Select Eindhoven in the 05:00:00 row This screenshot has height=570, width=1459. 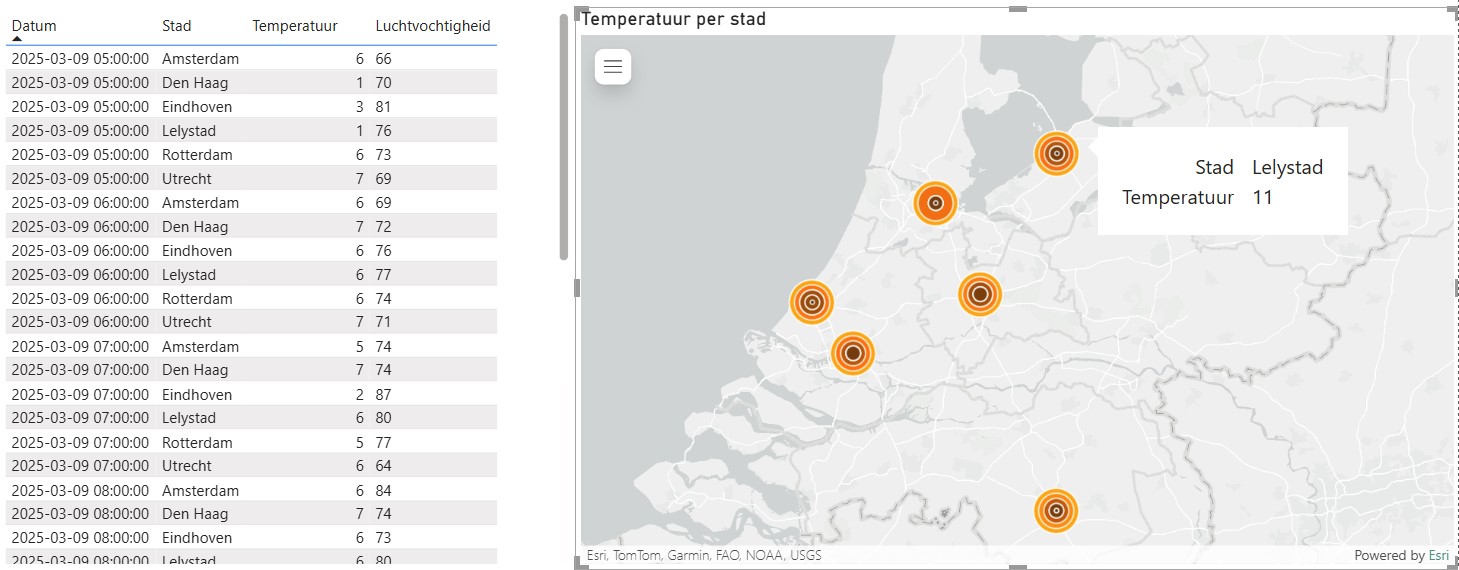pyautogui.click(x=197, y=107)
